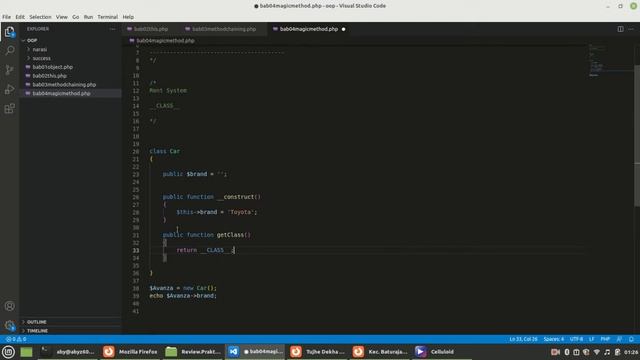Click line number 33 in the gutter
The width and height of the screenshot is (640, 360).
pyautogui.click(x=136, y=250)
